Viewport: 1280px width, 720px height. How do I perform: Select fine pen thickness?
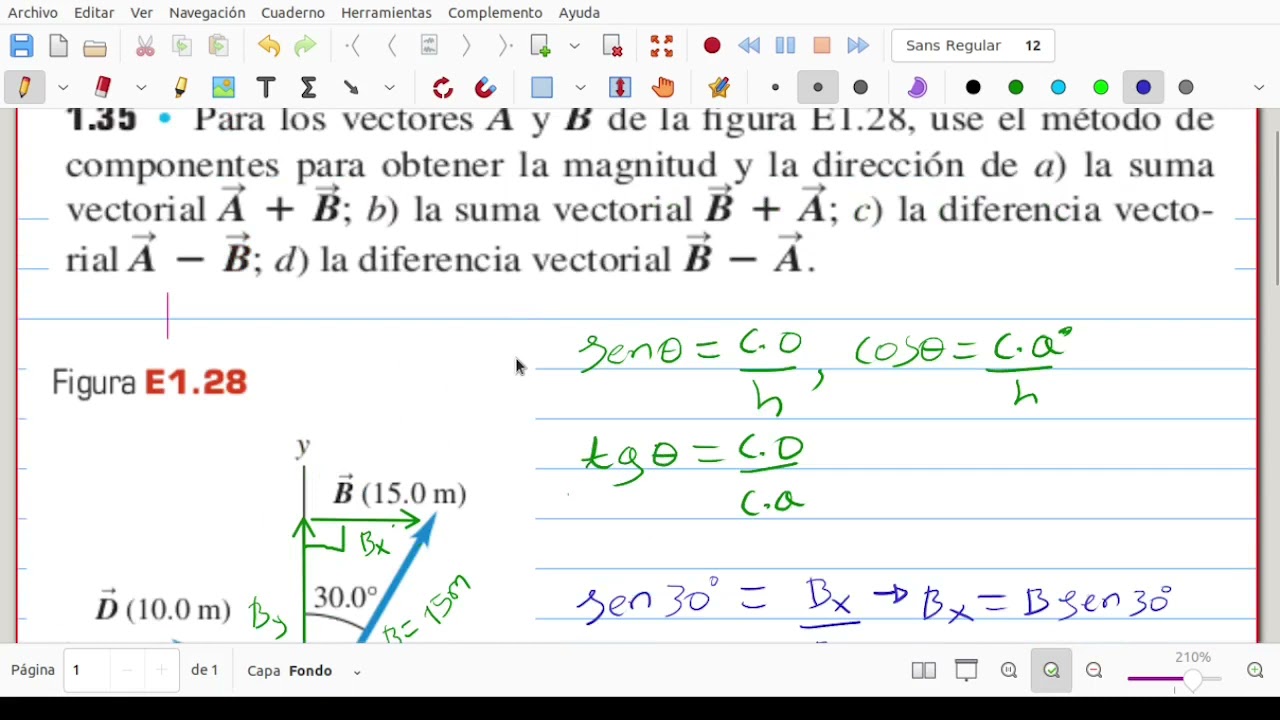click(775, 88)
